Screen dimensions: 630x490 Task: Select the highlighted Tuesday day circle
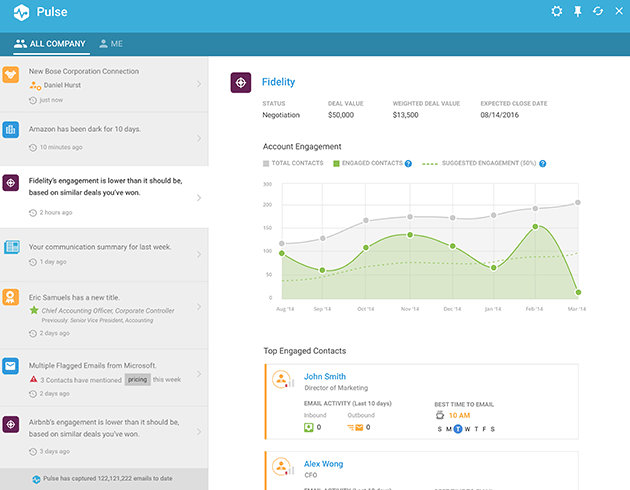pyautogui.click(x=458, y=428)
